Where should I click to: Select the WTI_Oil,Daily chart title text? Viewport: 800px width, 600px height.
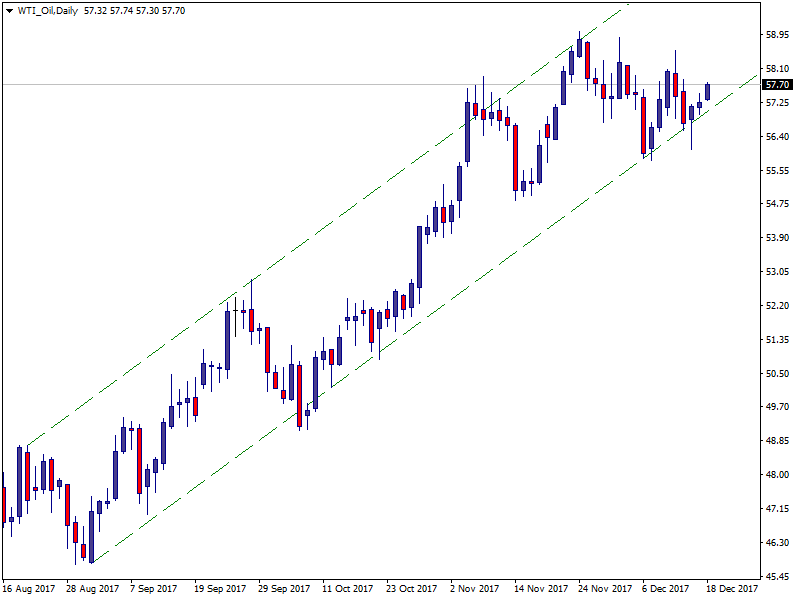(48, 10)
